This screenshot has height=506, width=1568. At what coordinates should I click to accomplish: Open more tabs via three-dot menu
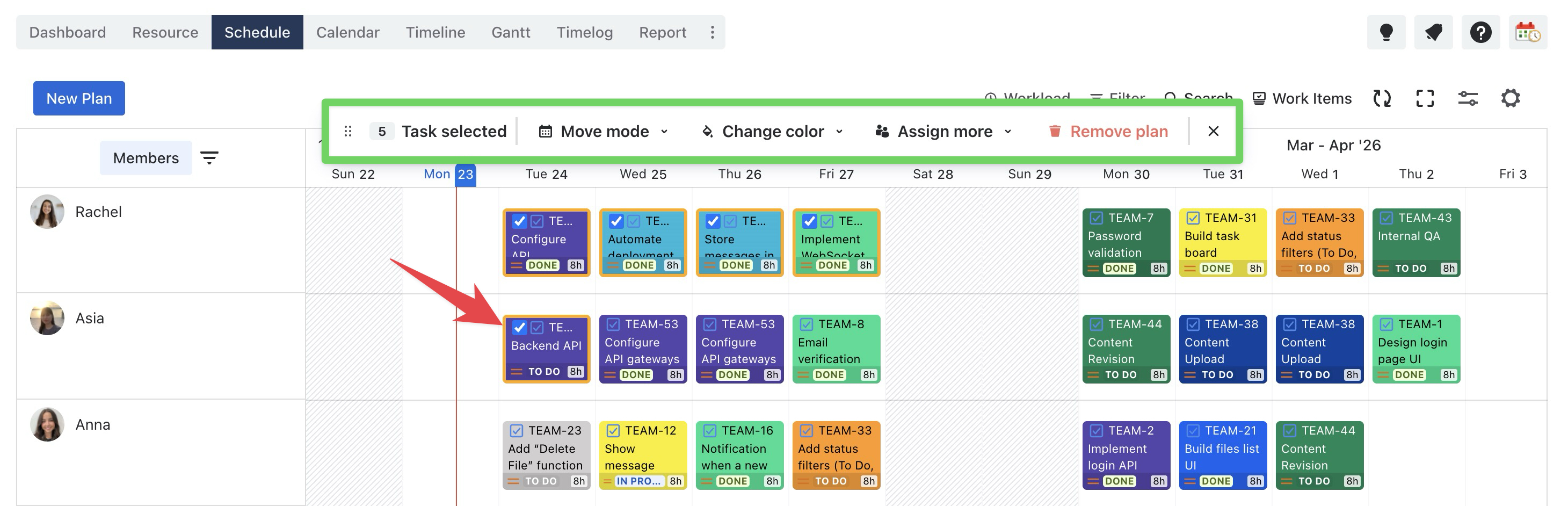click(x=712, y=32)
